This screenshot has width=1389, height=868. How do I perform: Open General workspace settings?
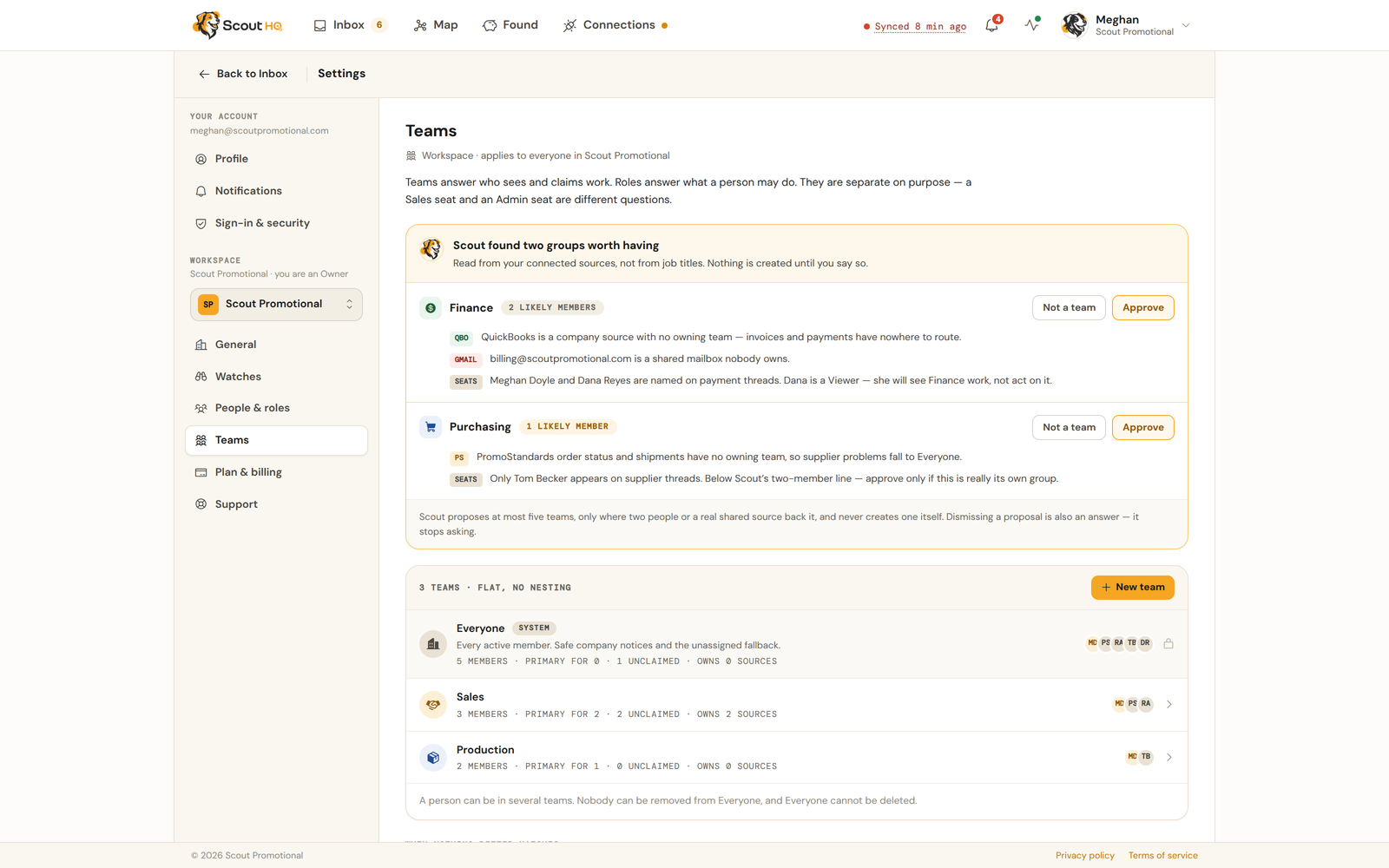(276, 345)
